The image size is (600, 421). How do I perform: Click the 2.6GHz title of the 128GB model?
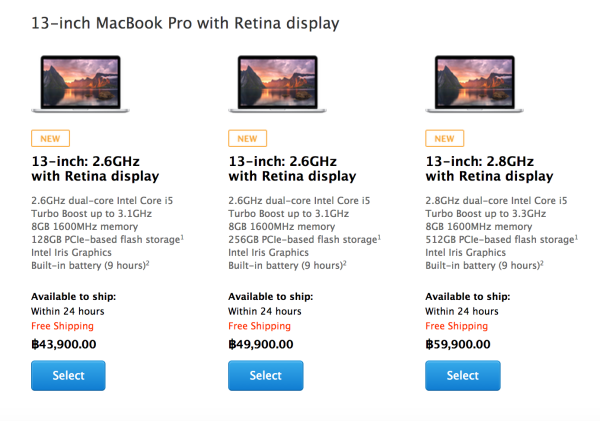click(95, 168)
